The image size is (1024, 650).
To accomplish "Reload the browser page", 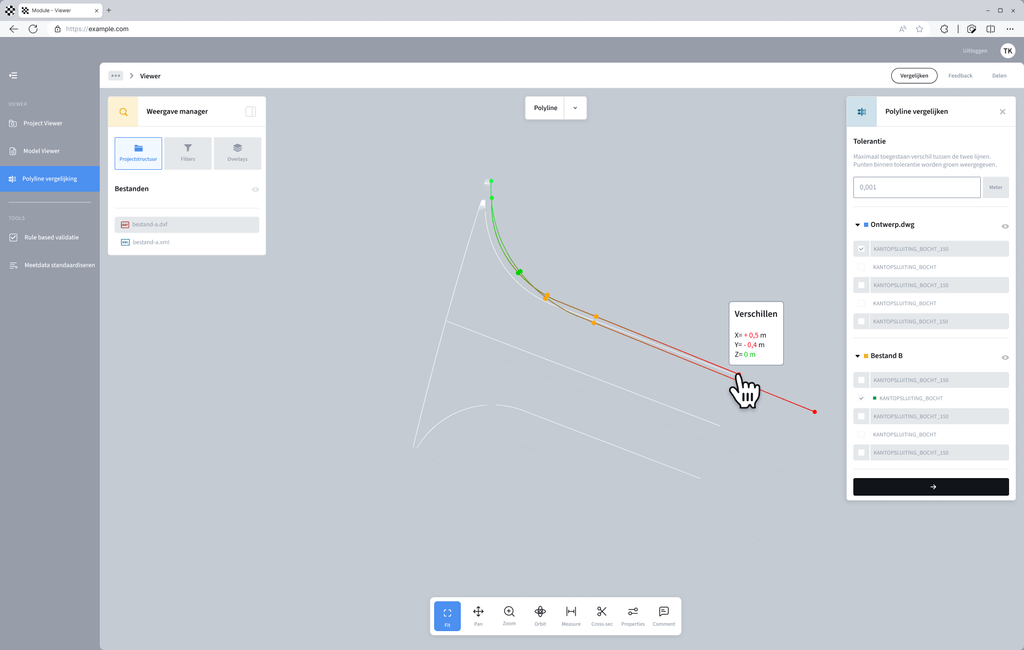I will 33,29.
